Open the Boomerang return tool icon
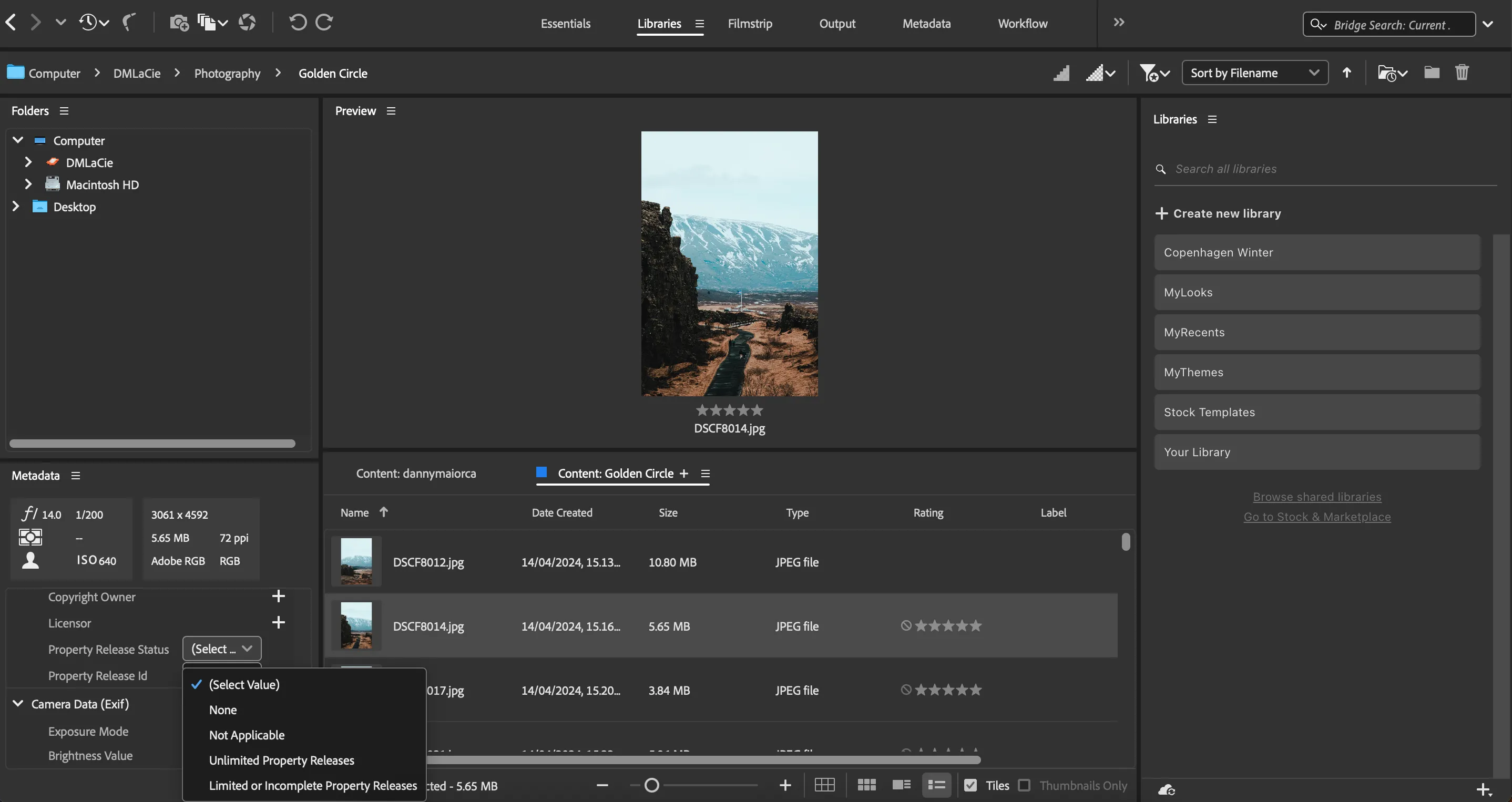 (129, 22)
